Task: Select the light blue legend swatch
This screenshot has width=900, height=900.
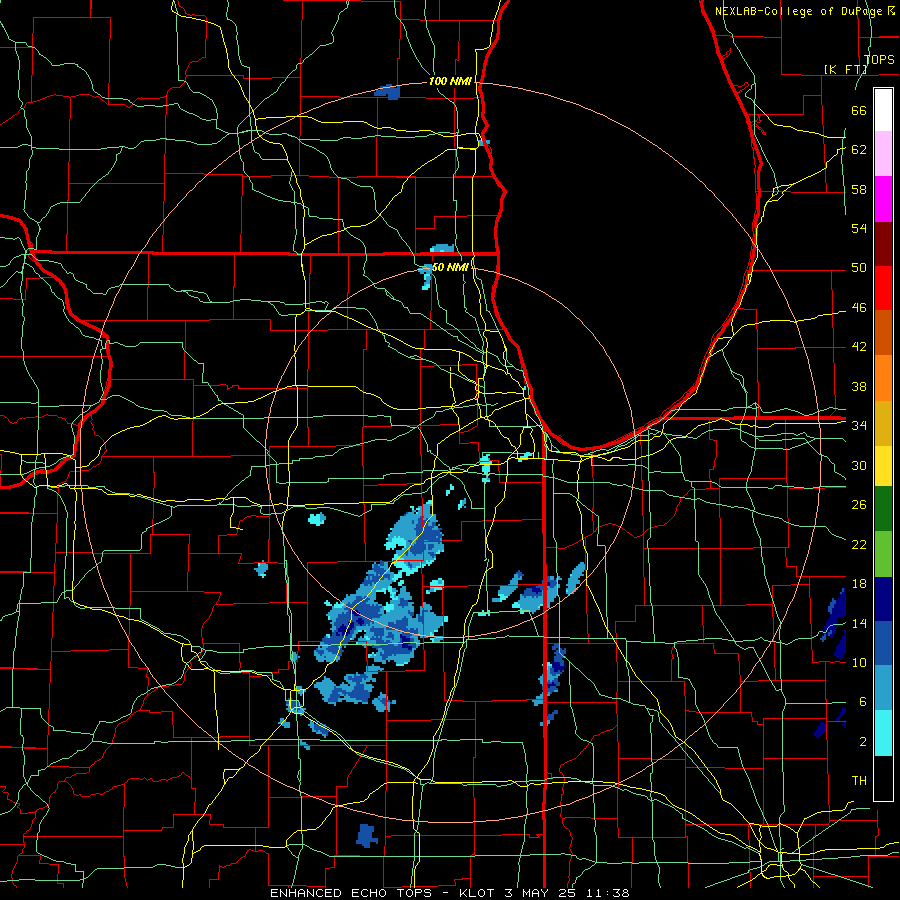Action: click(x=883, y=688)
